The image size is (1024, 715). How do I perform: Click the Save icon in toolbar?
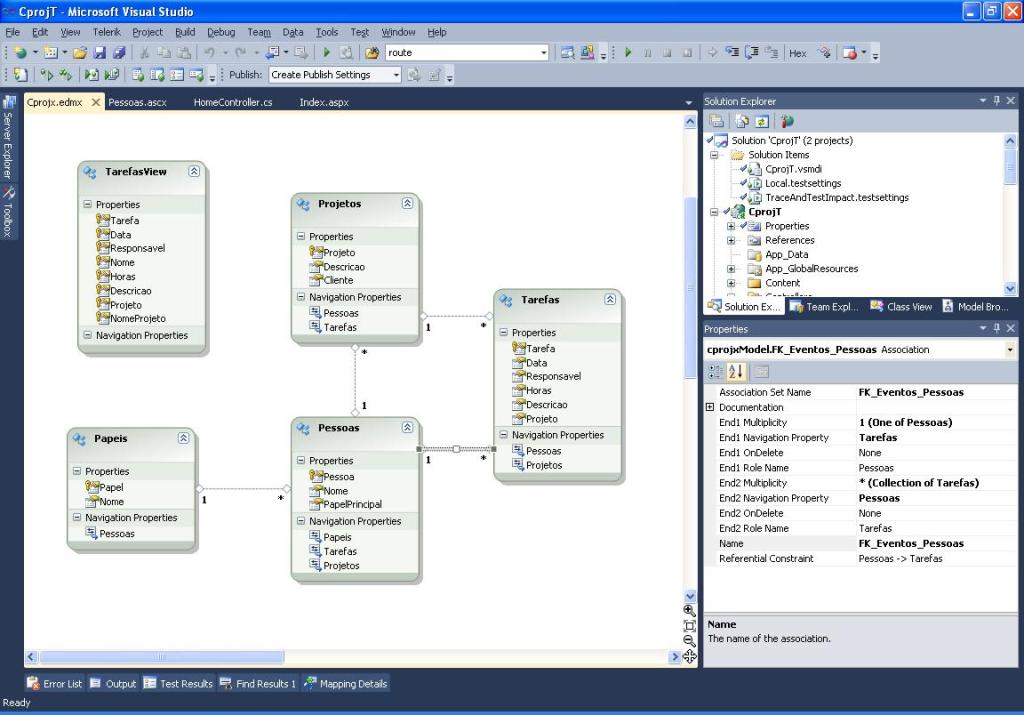point(99,53)
